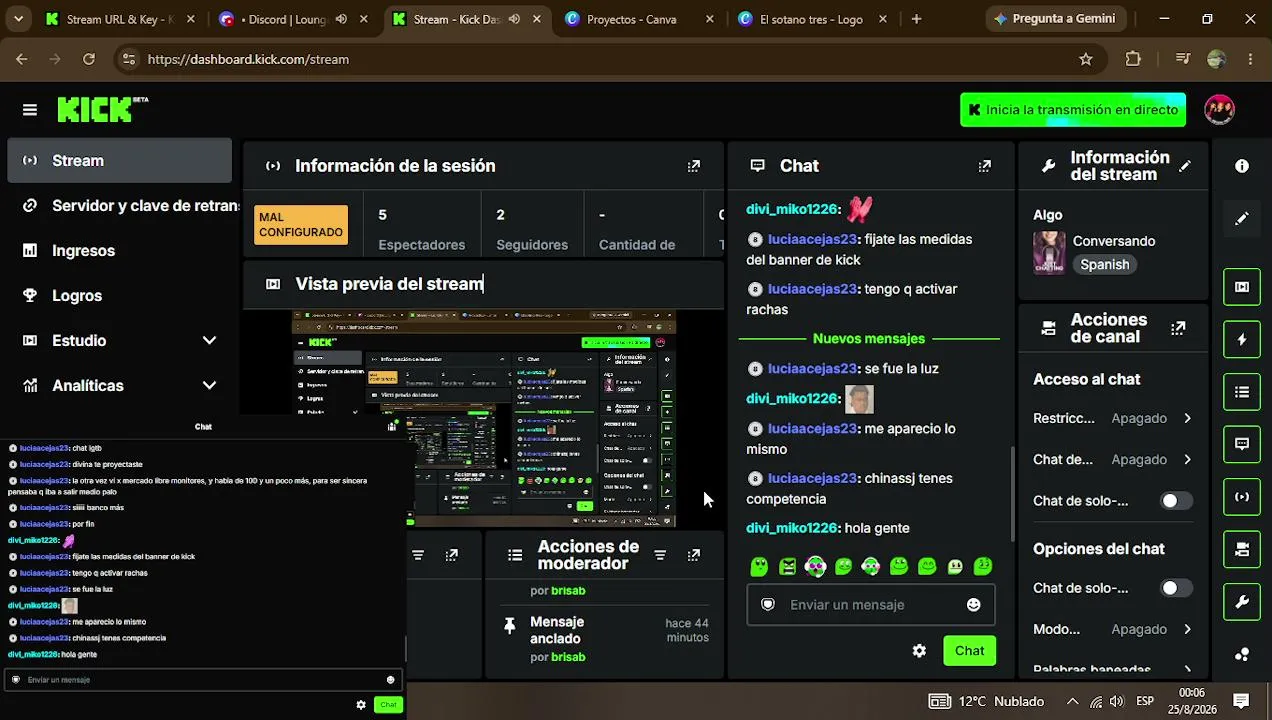1272x720 pixels.
Task: Click the overlay window message input field
Action: (x=203, y=680)
